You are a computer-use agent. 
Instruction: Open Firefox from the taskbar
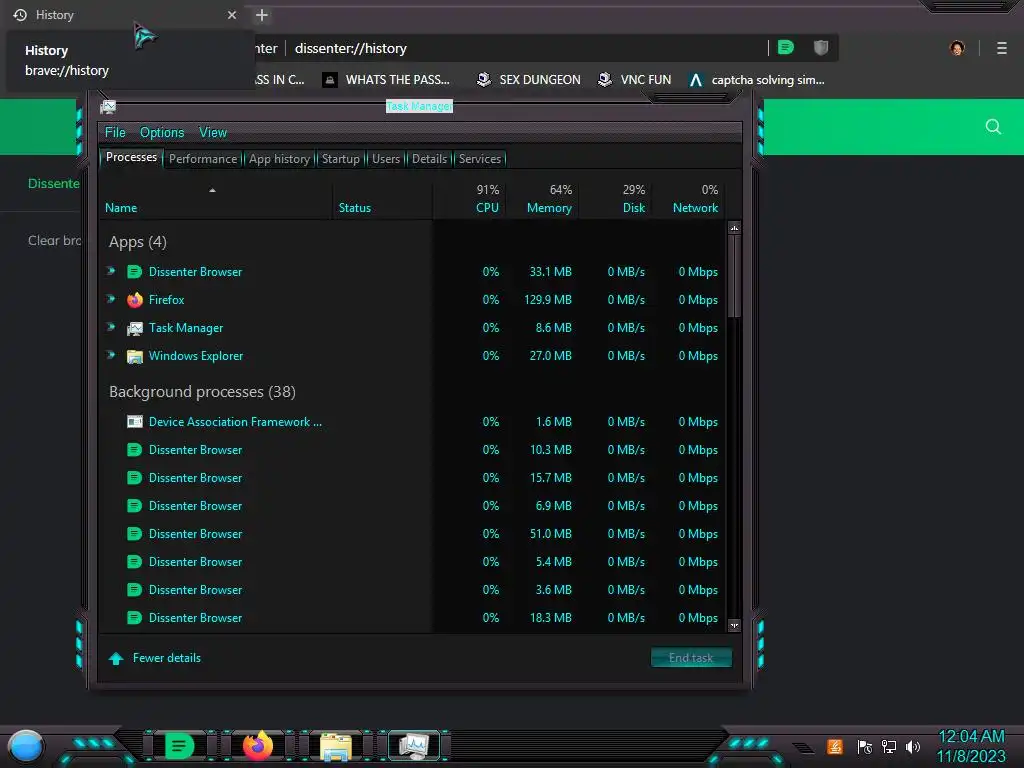(x=258, y=746)
